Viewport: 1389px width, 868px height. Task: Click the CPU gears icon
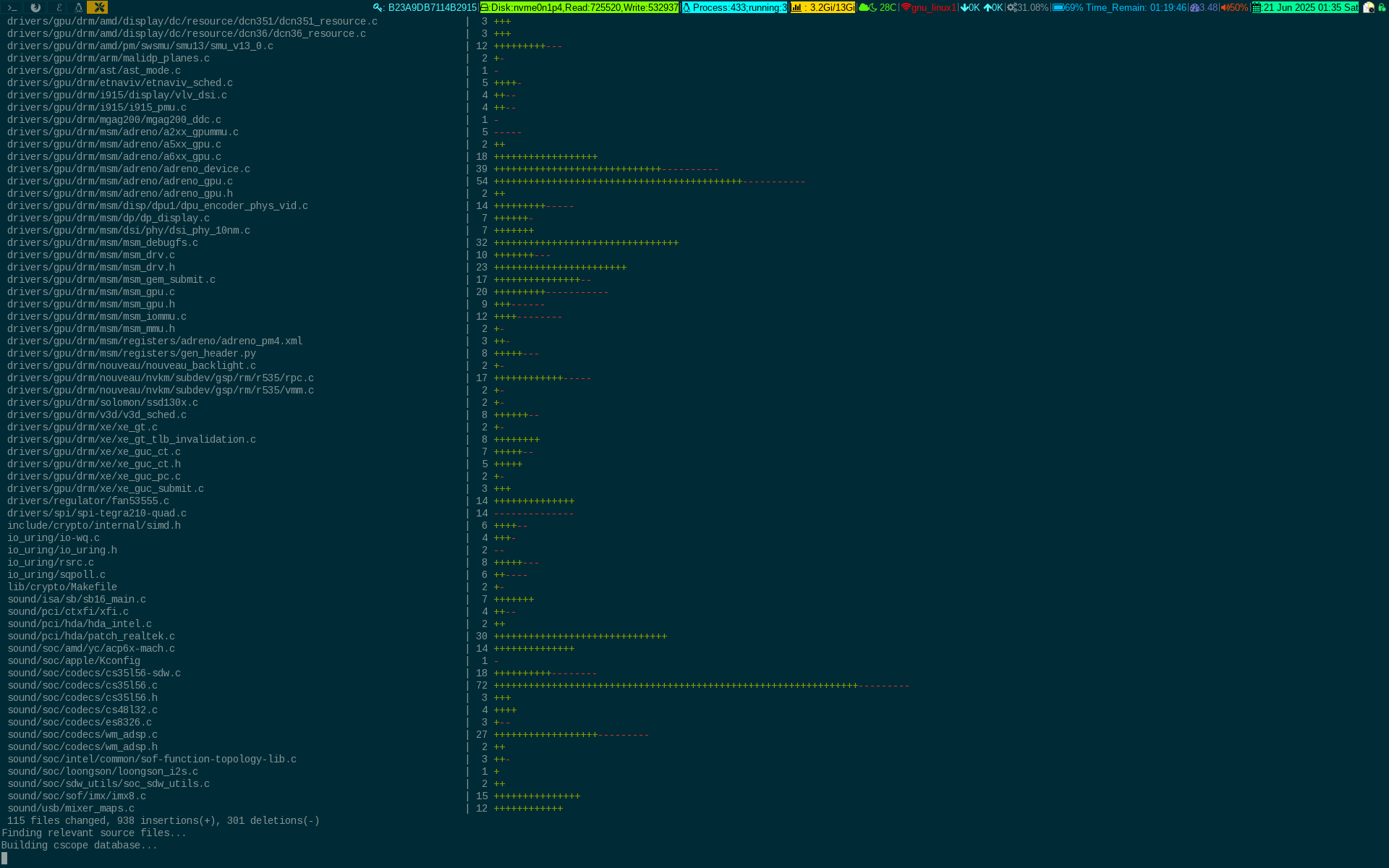click(1012, 7)
